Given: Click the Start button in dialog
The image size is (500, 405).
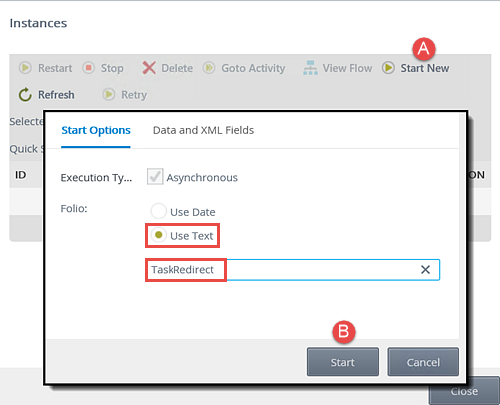Looking at the screenshot, I should (343, 362).
